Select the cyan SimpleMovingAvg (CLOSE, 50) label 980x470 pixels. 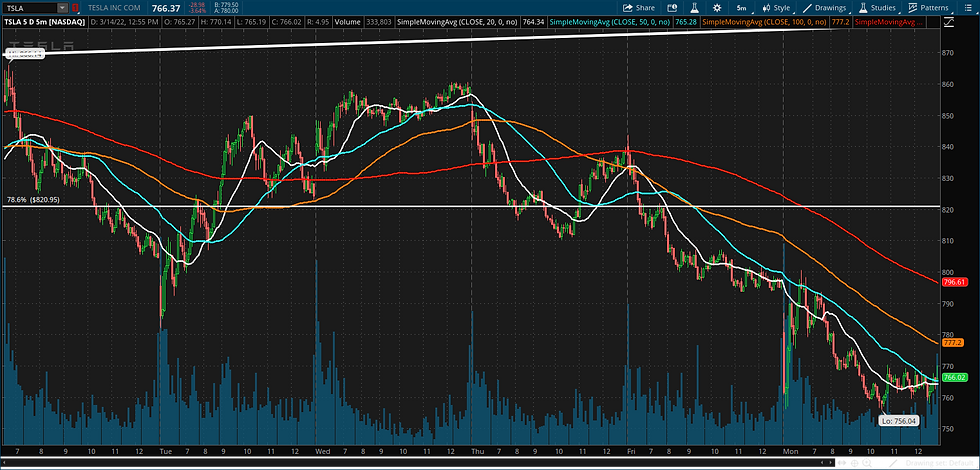(x=611, y=22)
